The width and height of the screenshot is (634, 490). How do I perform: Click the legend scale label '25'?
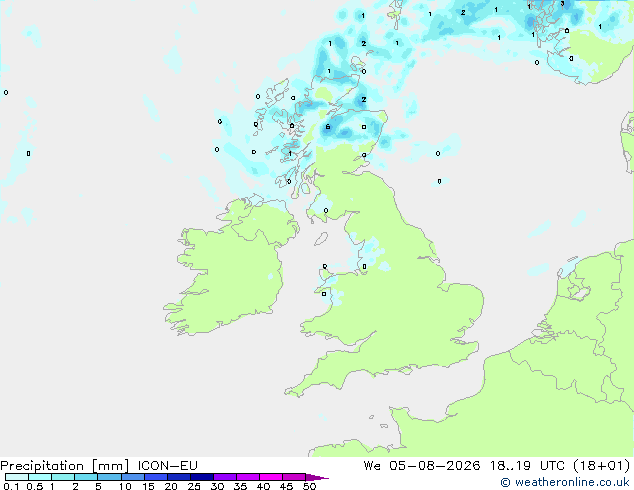pyautogui.click(x=194, y=486)
